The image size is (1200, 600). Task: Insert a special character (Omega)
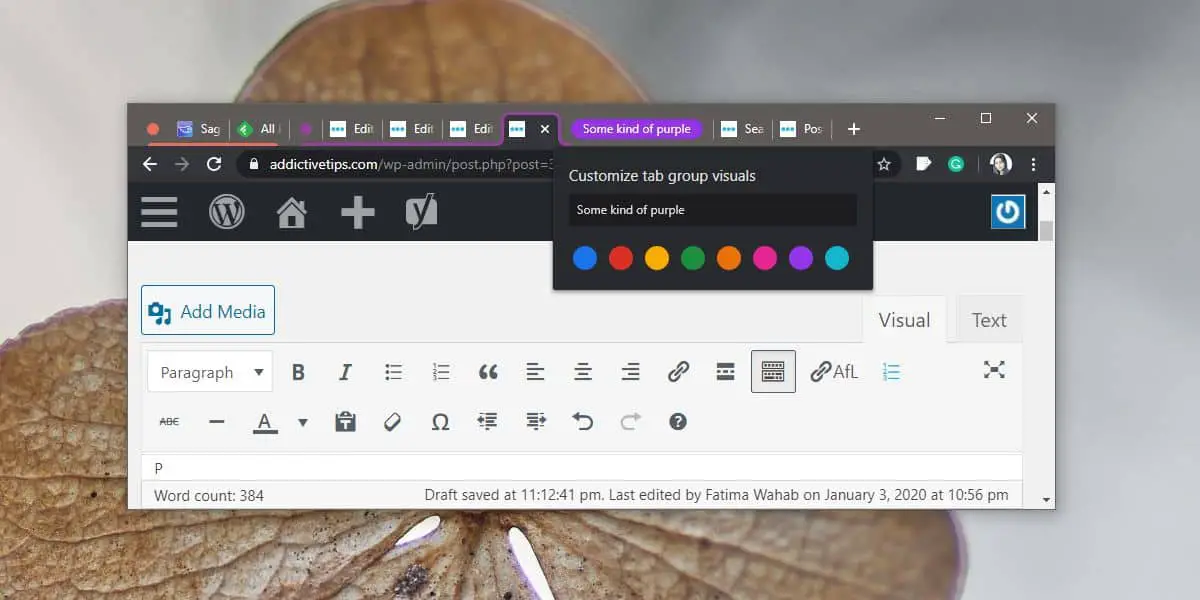[x=440, y=422]
